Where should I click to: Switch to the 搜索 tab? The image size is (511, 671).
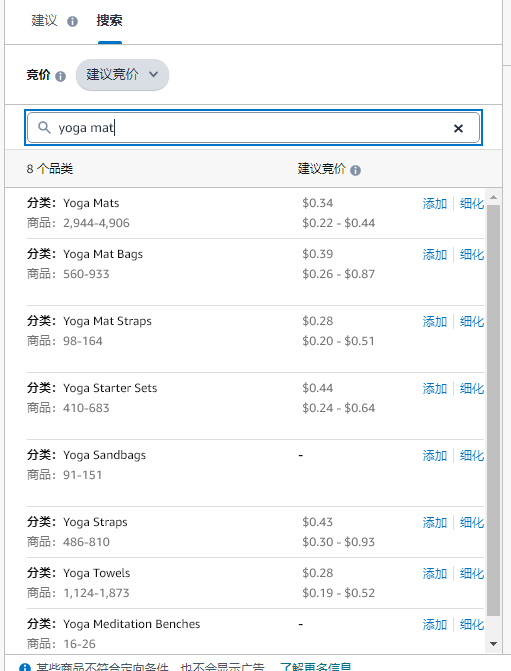pos(110,20)
